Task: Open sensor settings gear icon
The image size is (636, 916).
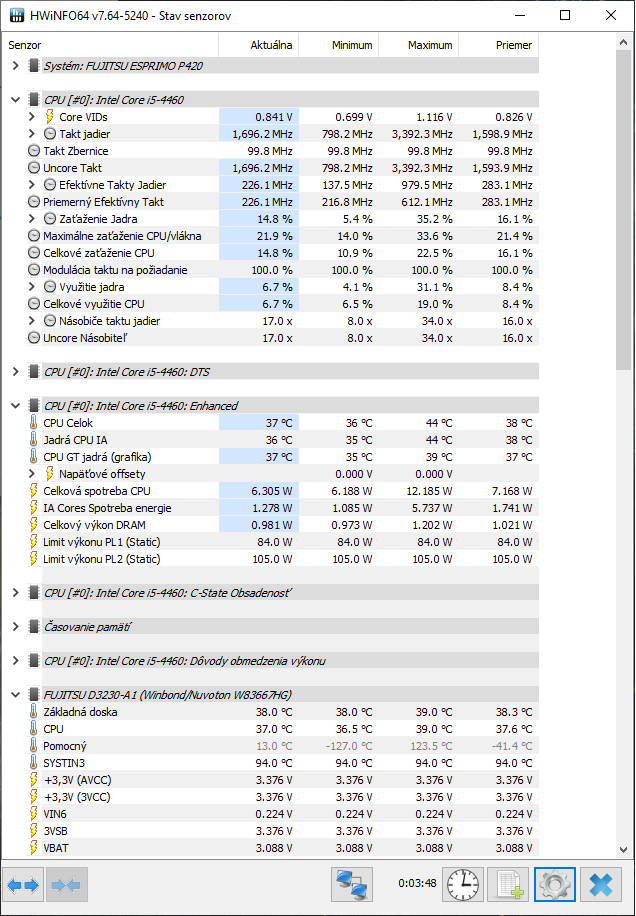Action: point(554,885)
